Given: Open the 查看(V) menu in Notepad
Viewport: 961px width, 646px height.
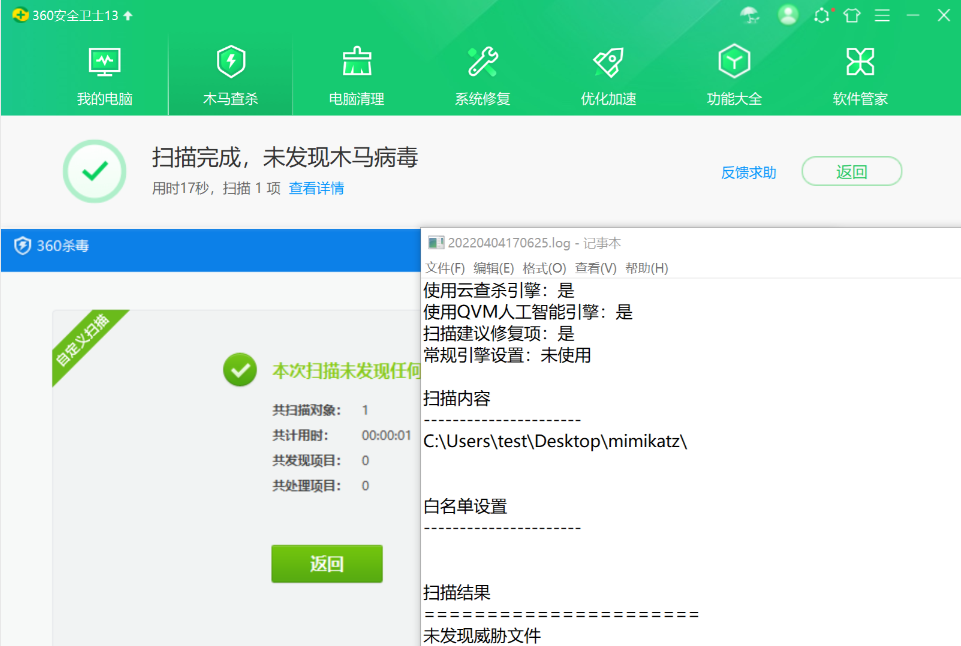Looking at the screenshot, I should coord(596,268).
